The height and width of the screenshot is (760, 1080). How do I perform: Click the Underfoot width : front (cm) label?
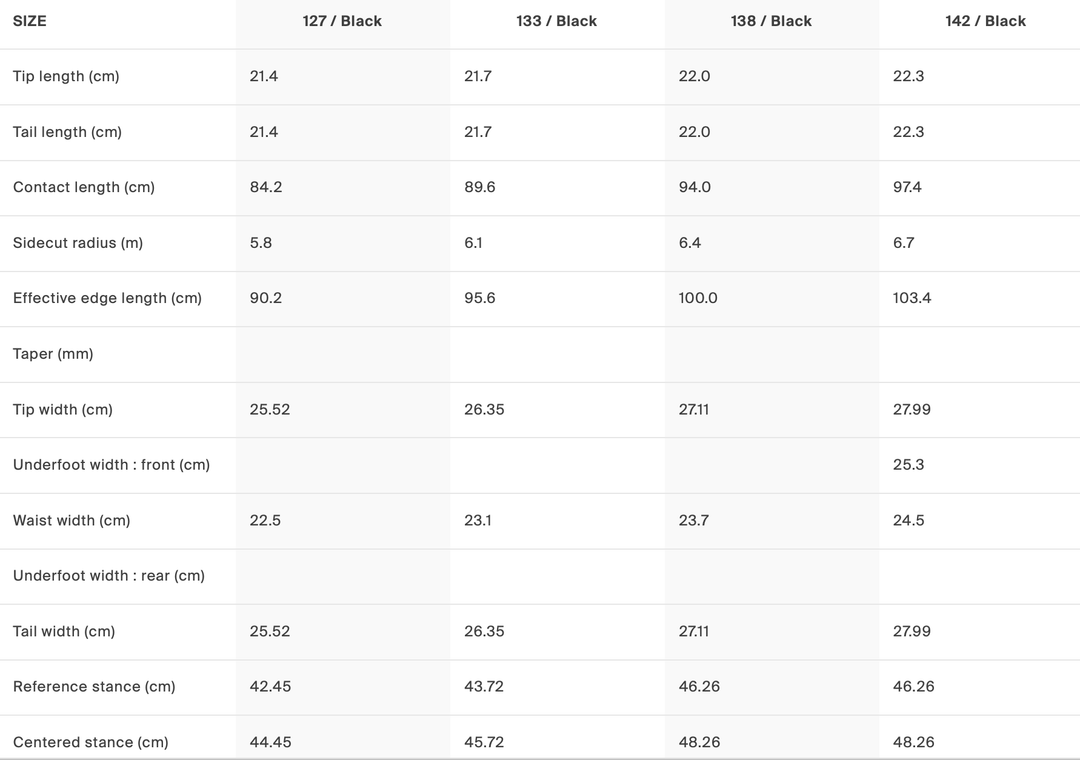point(111,465)
